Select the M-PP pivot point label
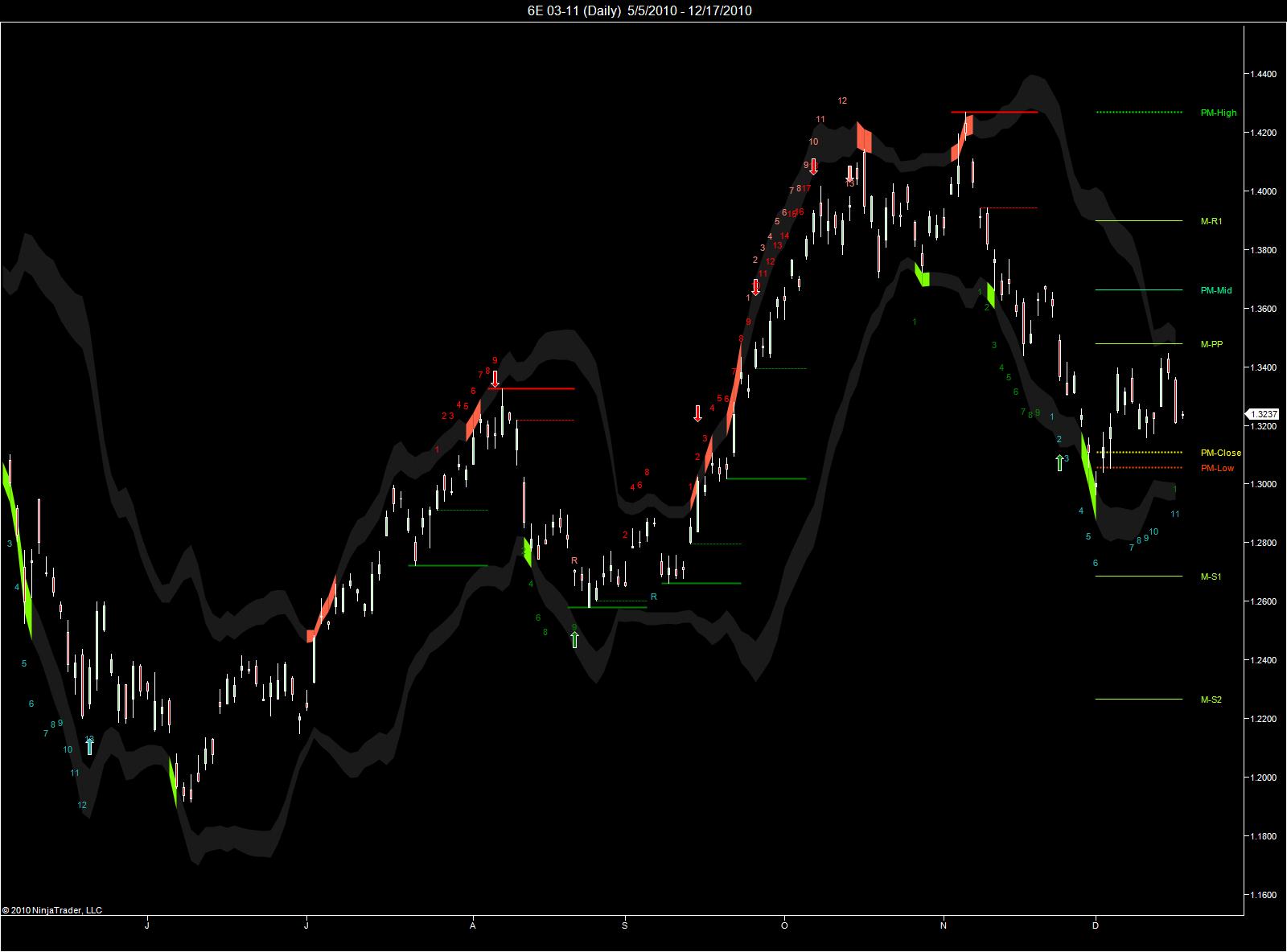 tap(1211, 345)
